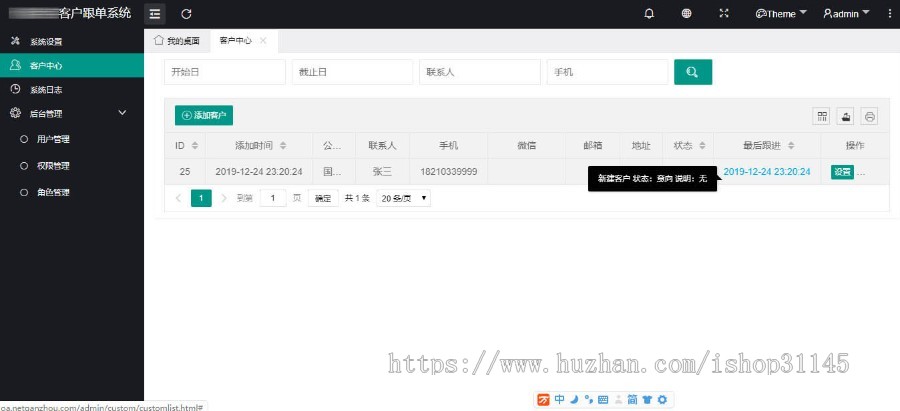Select page 1 in the pagination
The image size is (900, 411).
(x=201, y=198)
